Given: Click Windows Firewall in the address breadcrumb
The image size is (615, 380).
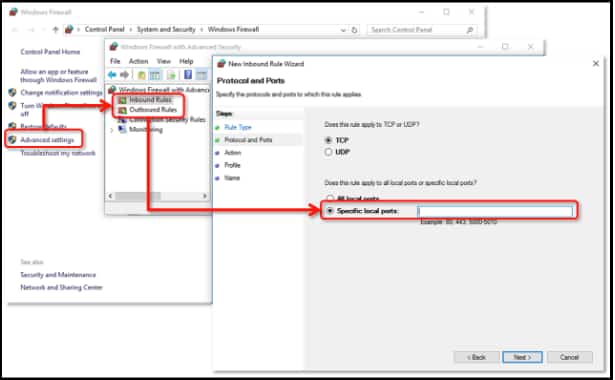Looking at the screenshot, I should [233, 29].
